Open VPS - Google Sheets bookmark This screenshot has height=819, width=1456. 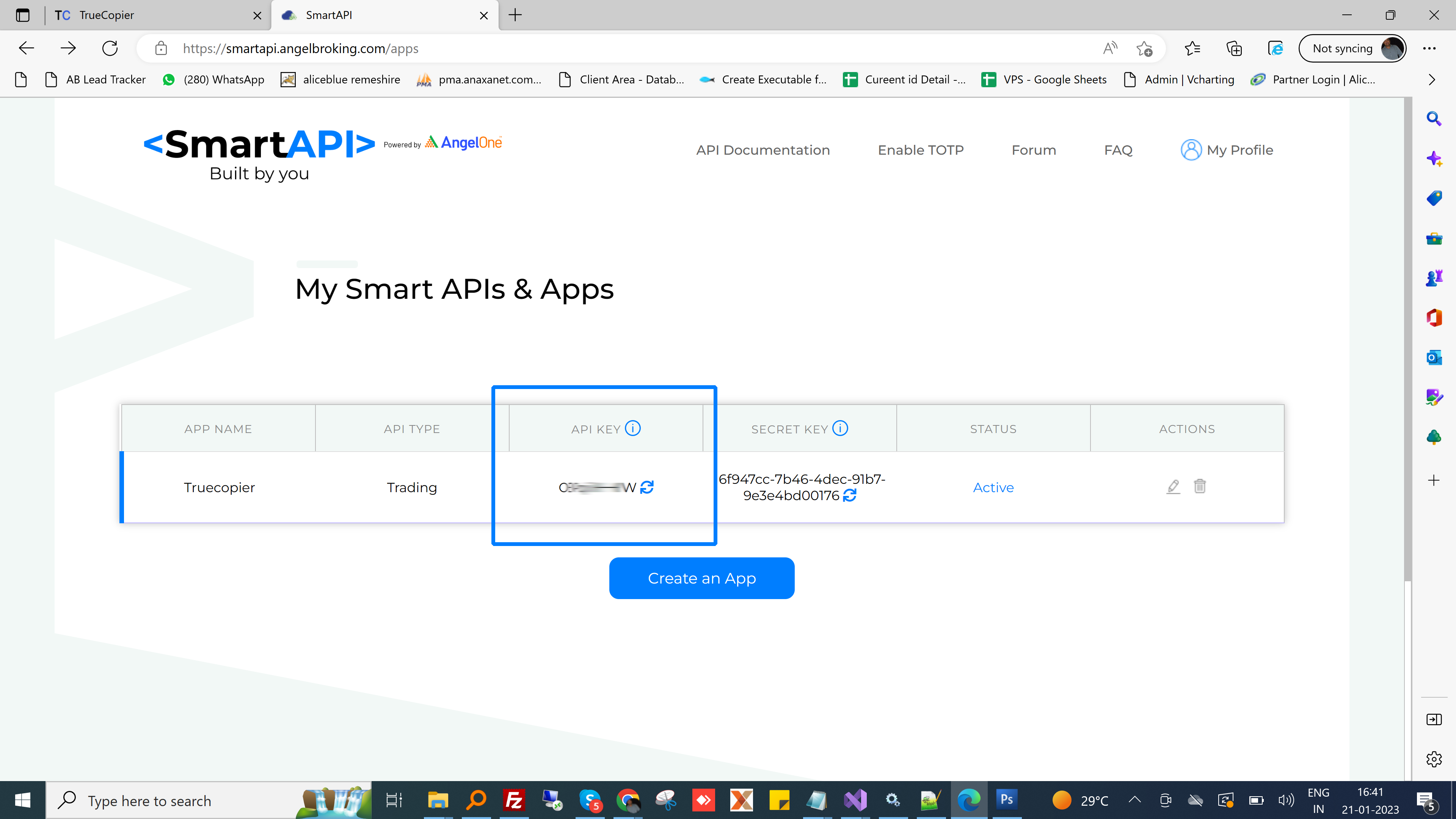(x=1044, y=80)
